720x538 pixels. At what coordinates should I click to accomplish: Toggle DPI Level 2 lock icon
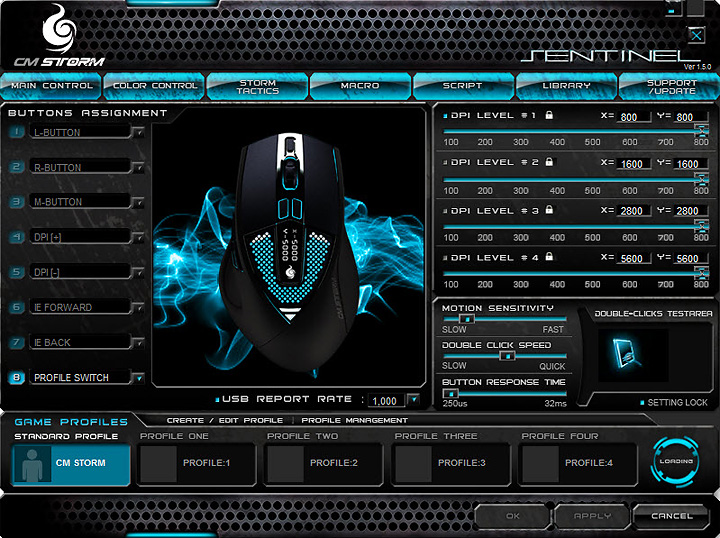pos(549,162)
